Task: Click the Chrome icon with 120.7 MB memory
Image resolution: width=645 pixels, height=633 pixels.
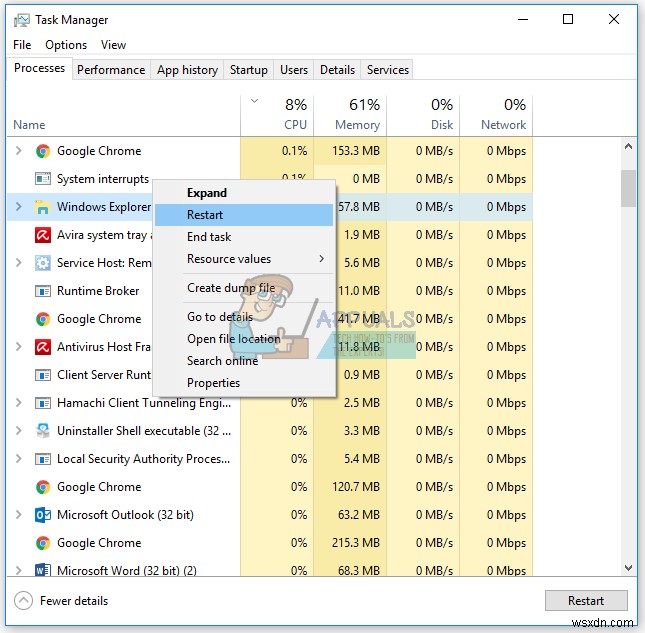Action: (43, 487)
